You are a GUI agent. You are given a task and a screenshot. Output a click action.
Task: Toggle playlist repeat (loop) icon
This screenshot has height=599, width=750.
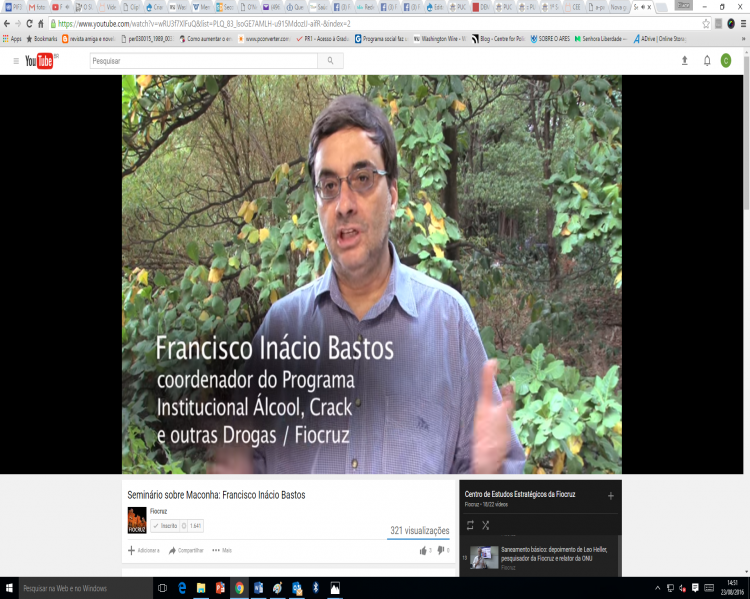pyautogui.click(x=470, y=525)
